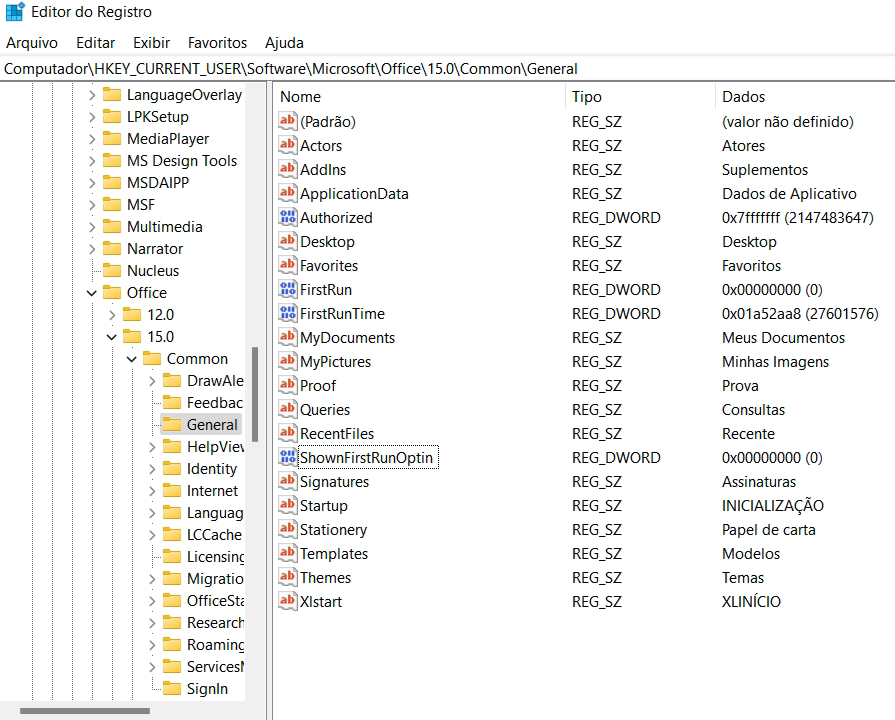The width and height of the screenshot is (895, 720).
Task: Collapse the 15.0 key under Office
Action: [112, 337]
